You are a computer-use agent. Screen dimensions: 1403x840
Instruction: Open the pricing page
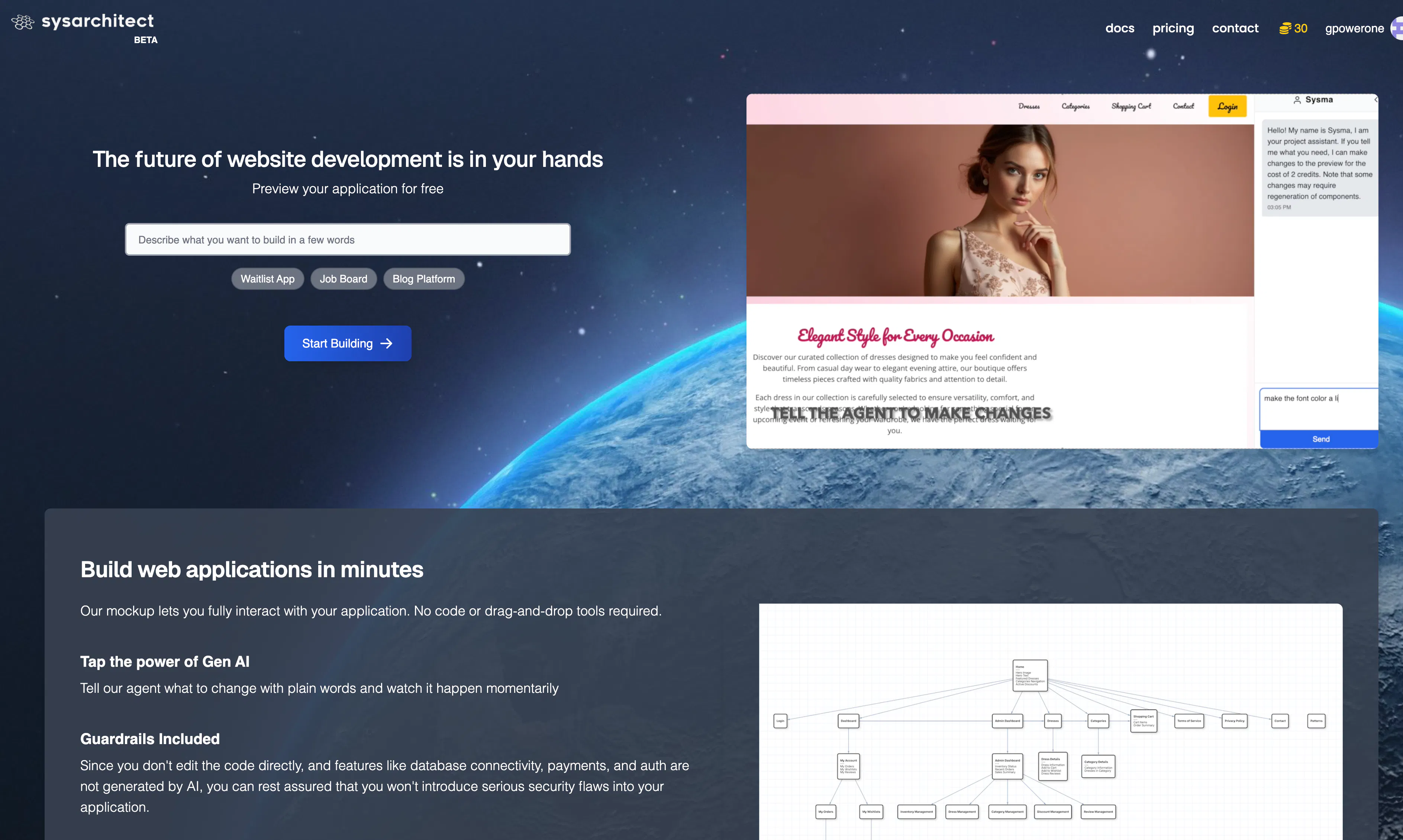click(1173, 28)
